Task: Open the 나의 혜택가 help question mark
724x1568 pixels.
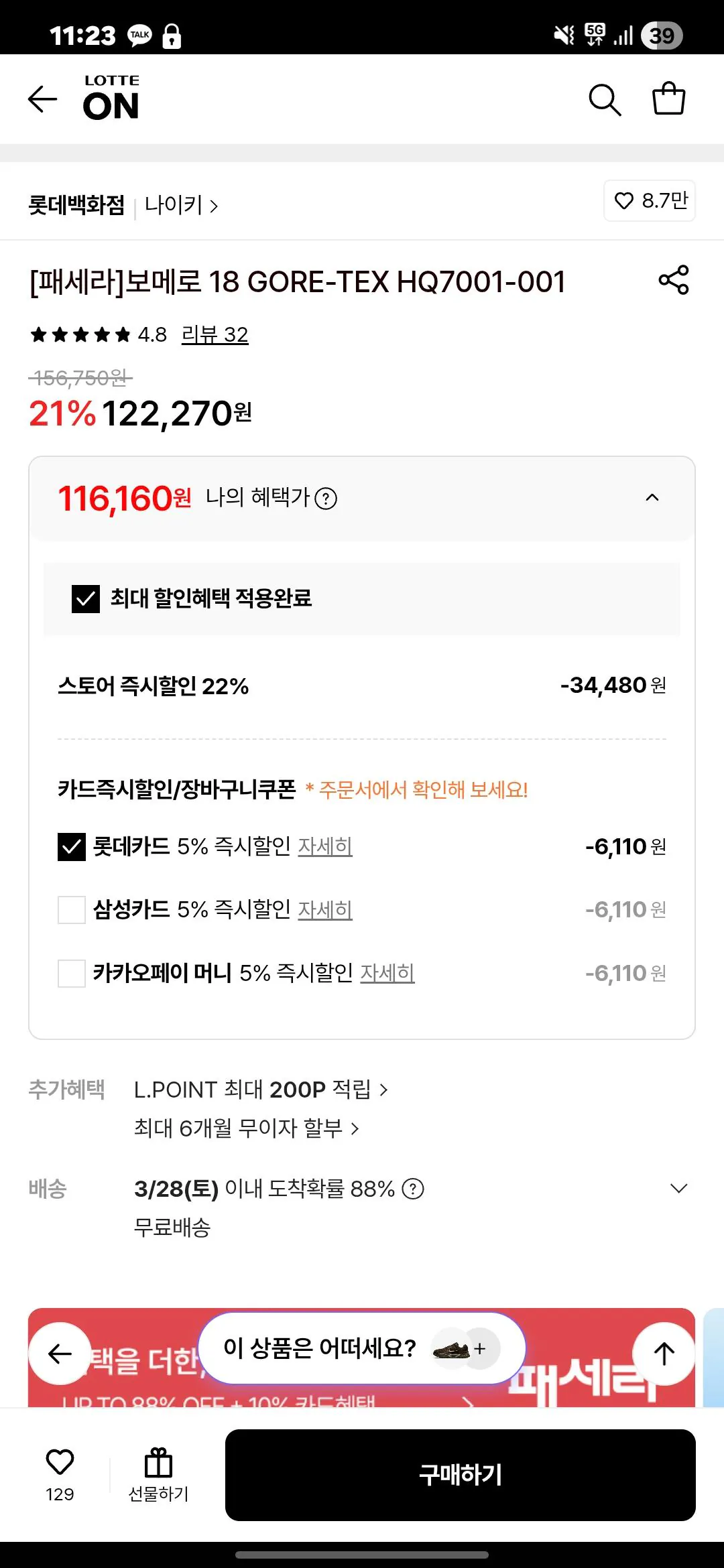Action: click(x=328, y=497)
